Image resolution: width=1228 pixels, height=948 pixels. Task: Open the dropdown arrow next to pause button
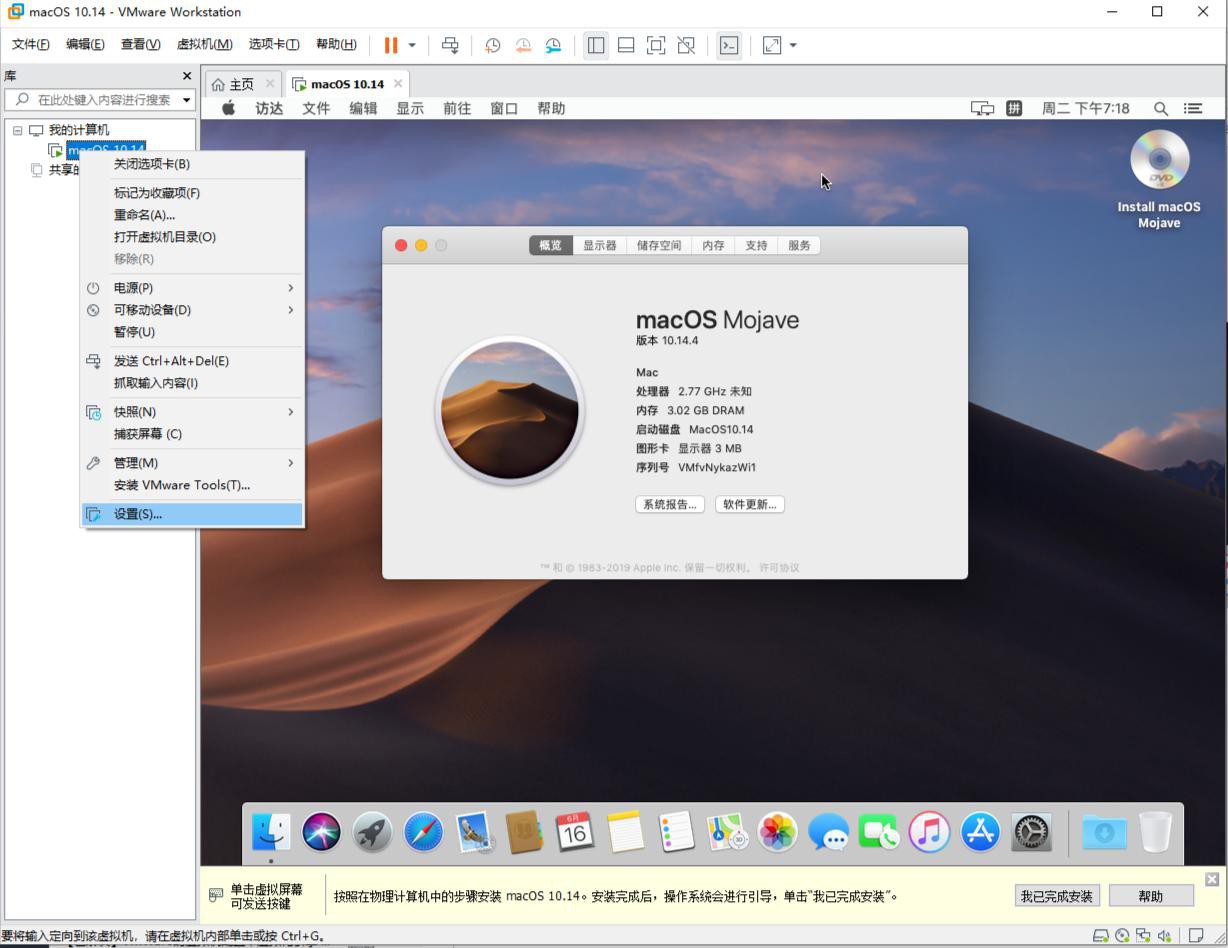click(412, 45)
